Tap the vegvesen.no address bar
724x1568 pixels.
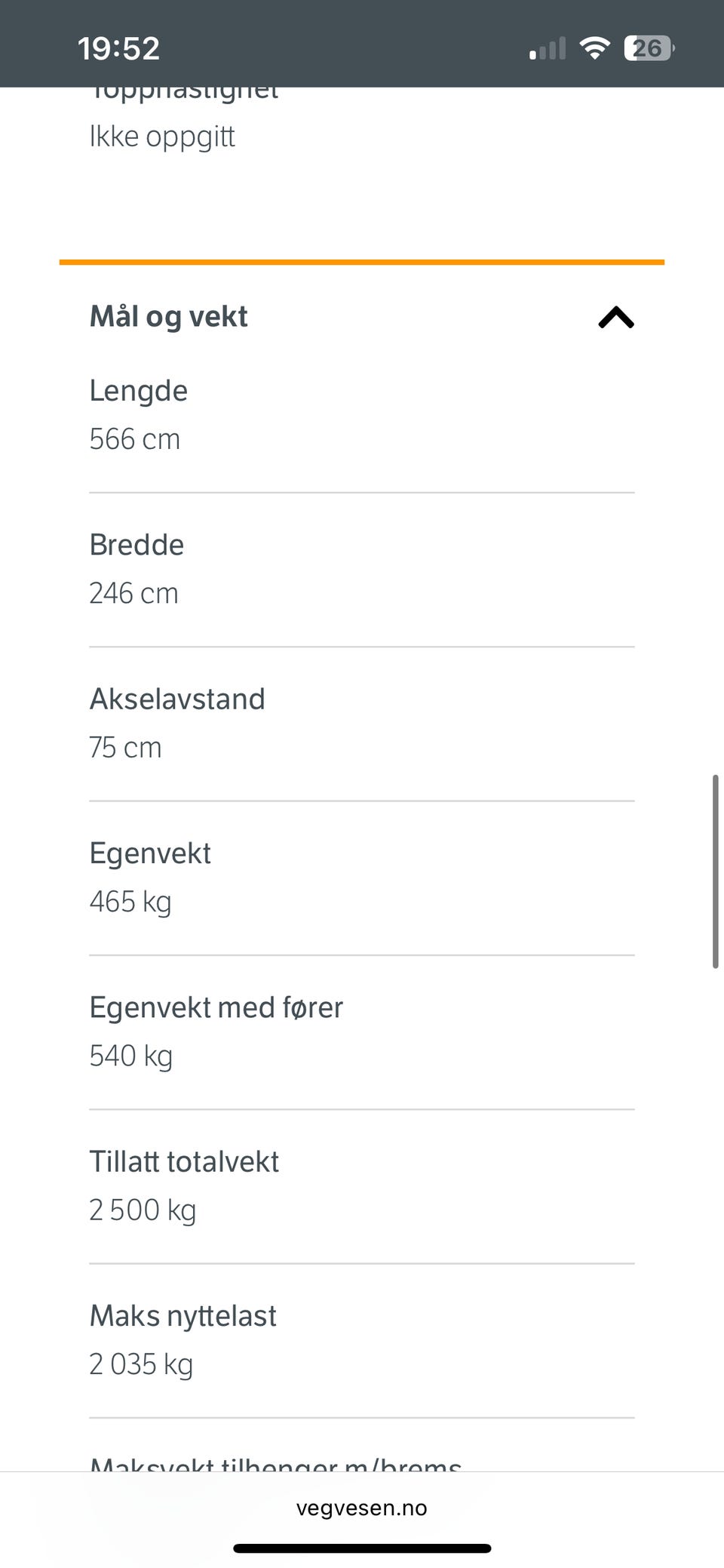click(361, 1508)
